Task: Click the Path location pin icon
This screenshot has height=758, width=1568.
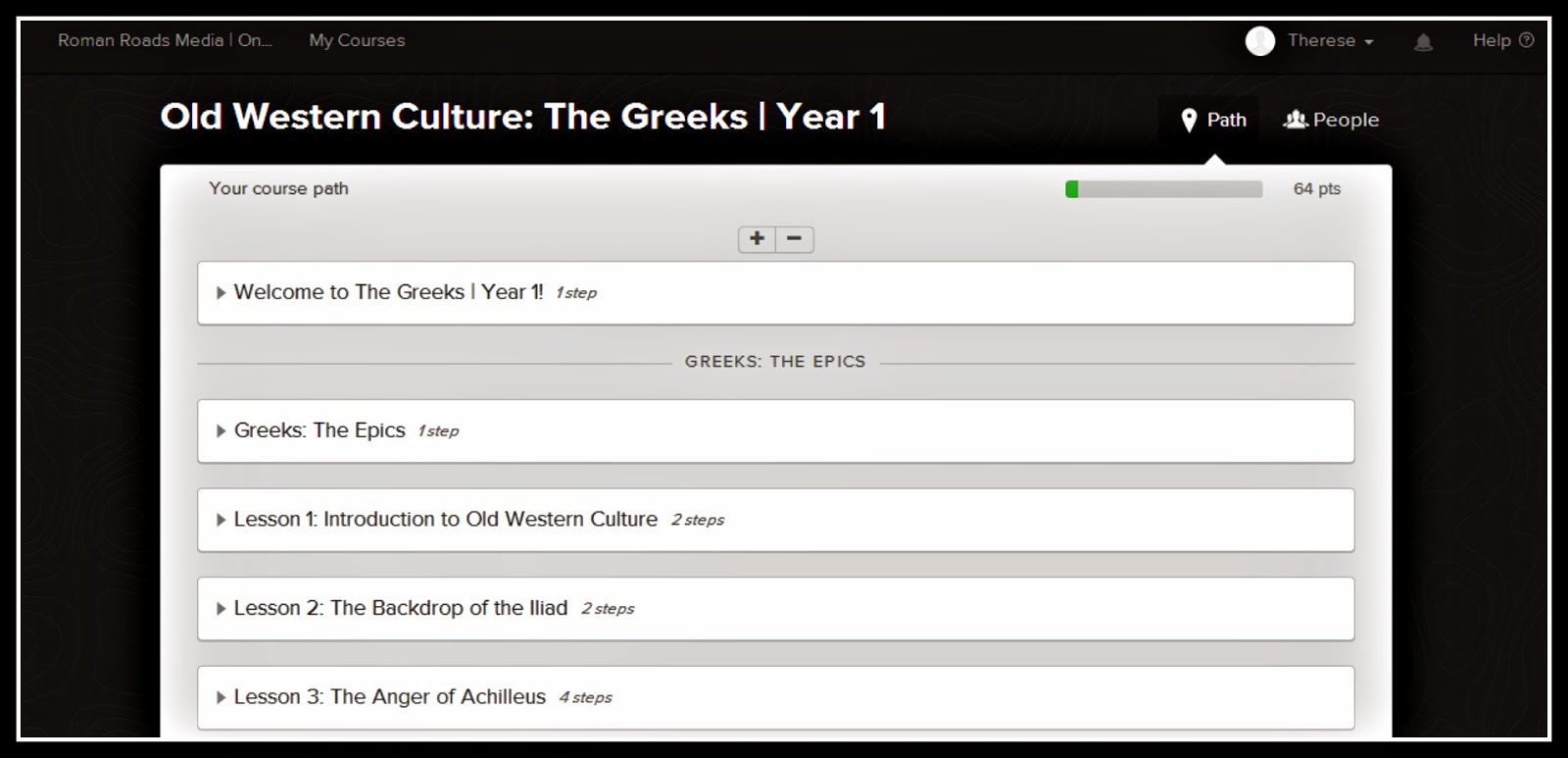Action: 1189,120
